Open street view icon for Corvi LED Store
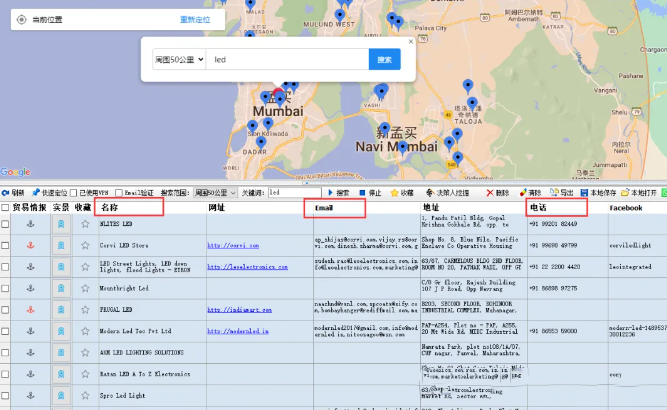The height and width of the screenshot is (410, 667). [61, 245]
